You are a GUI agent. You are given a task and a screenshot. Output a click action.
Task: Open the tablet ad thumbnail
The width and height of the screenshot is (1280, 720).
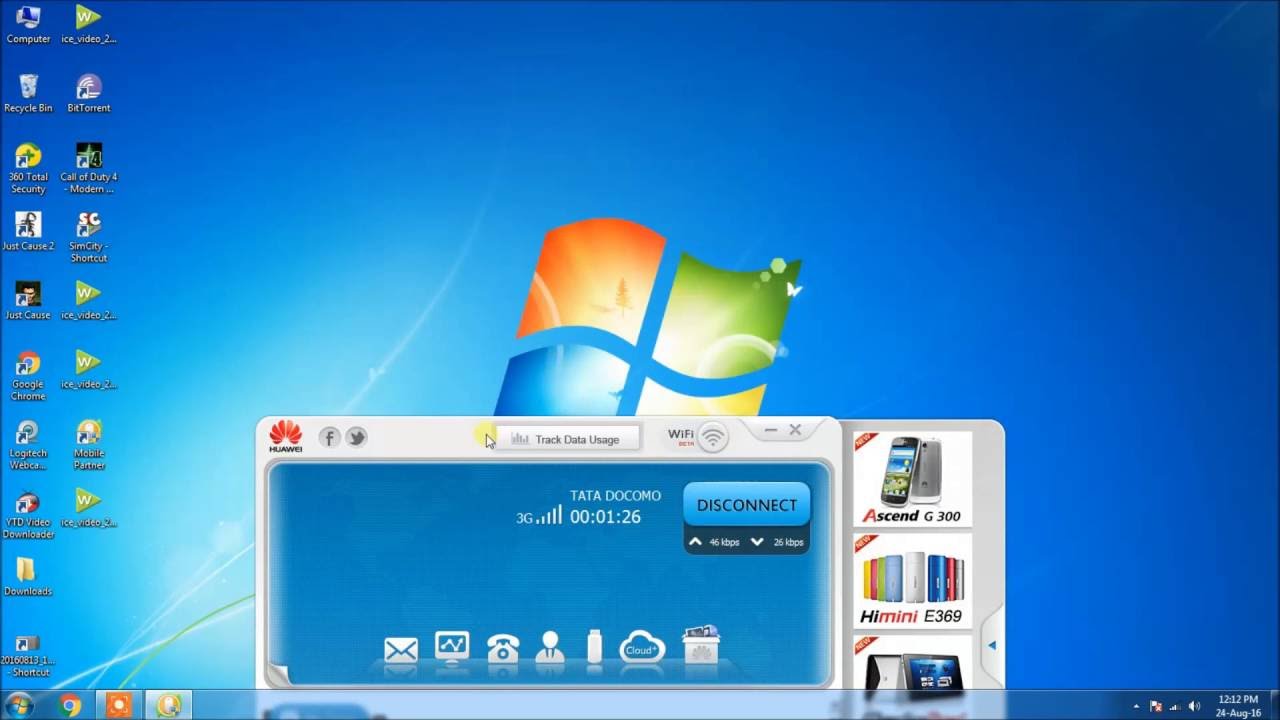[912, 662]
